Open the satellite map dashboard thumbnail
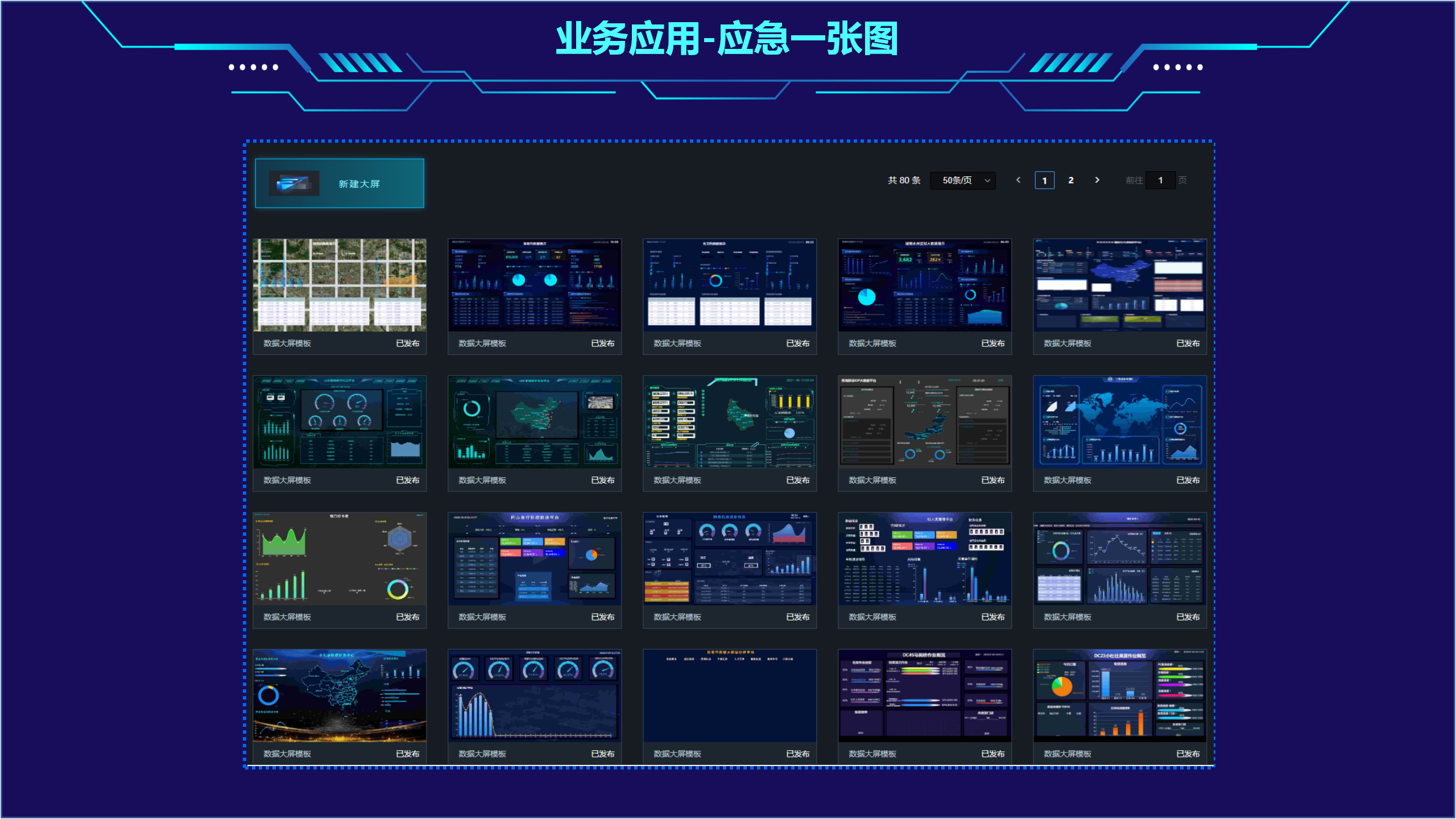This screenshot has width=1456, height=819. click(340, 285)
